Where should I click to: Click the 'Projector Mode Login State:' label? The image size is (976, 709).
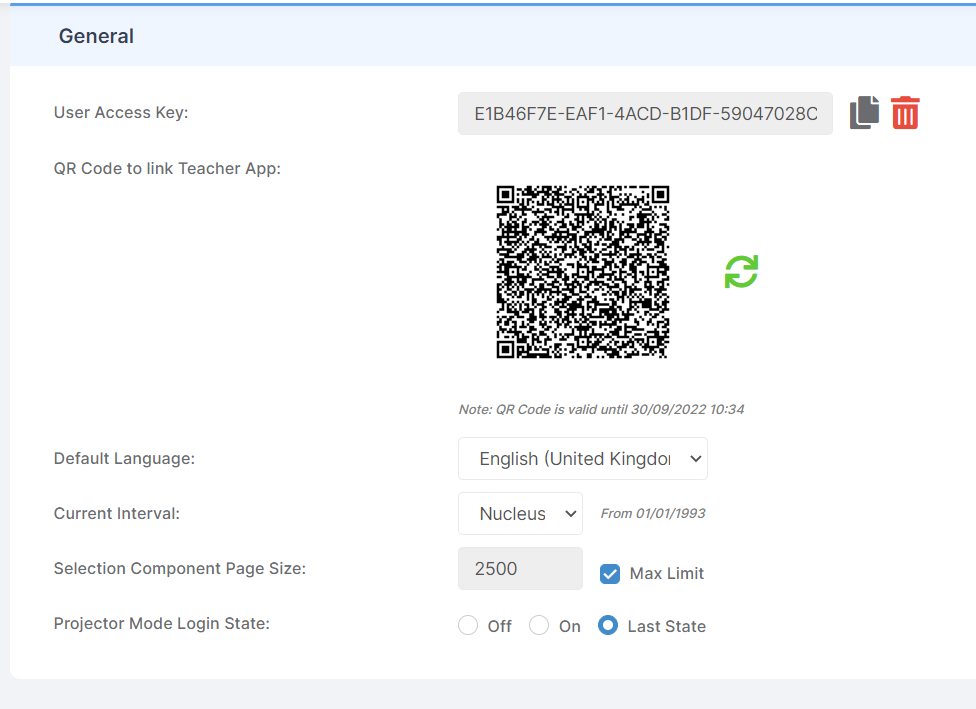[x=162, y=624]
